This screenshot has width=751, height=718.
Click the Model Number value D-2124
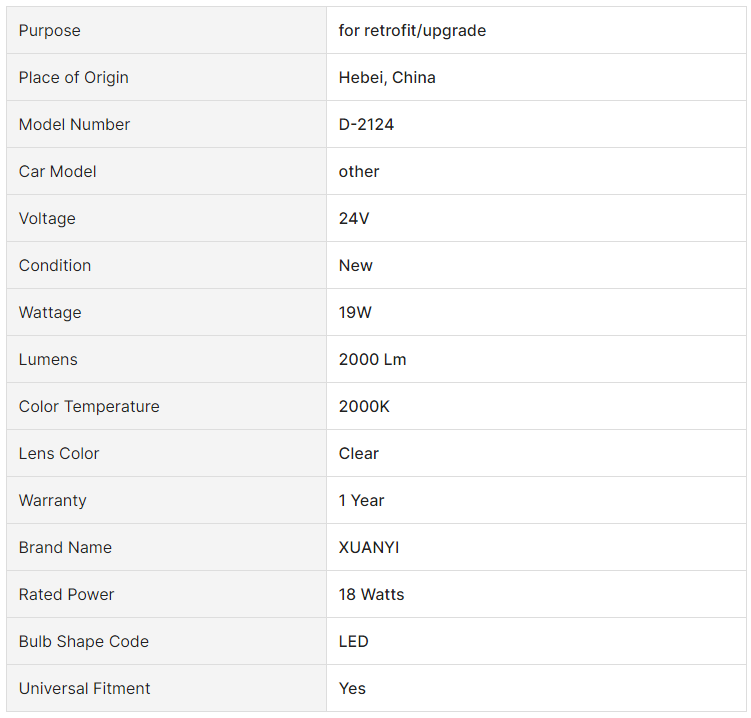[x=366, y=125]
